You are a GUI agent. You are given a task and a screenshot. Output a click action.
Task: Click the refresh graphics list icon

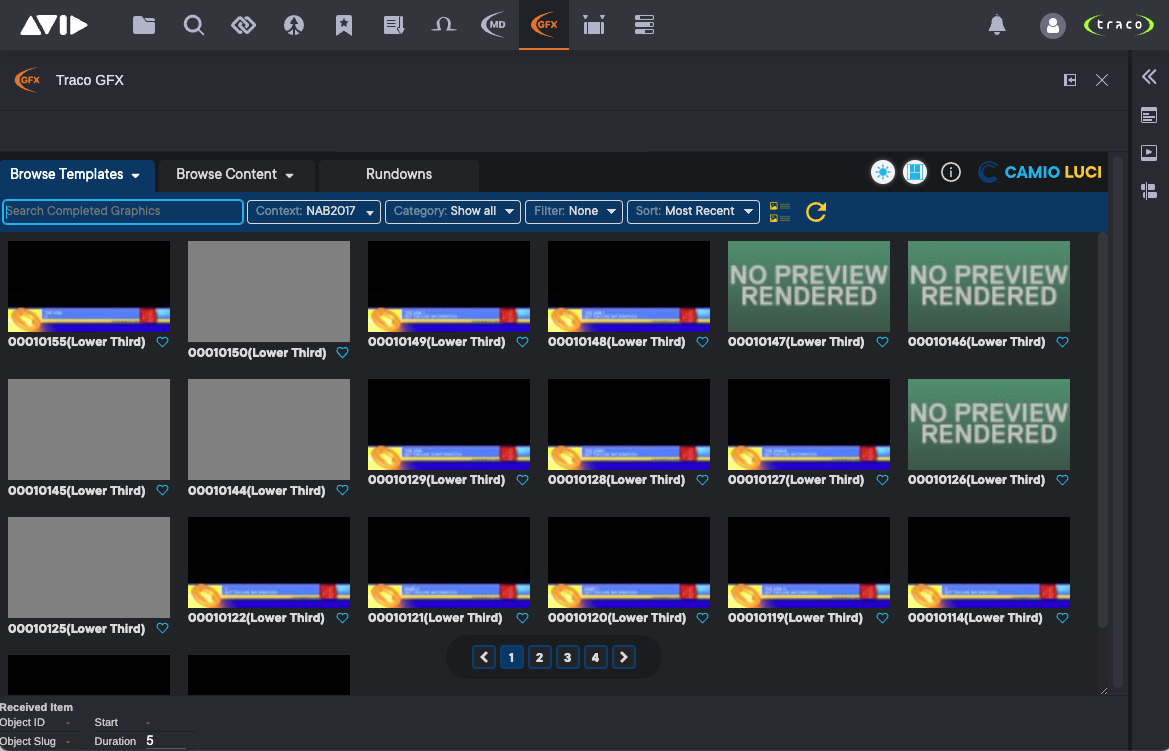click(x=816, y=211)
